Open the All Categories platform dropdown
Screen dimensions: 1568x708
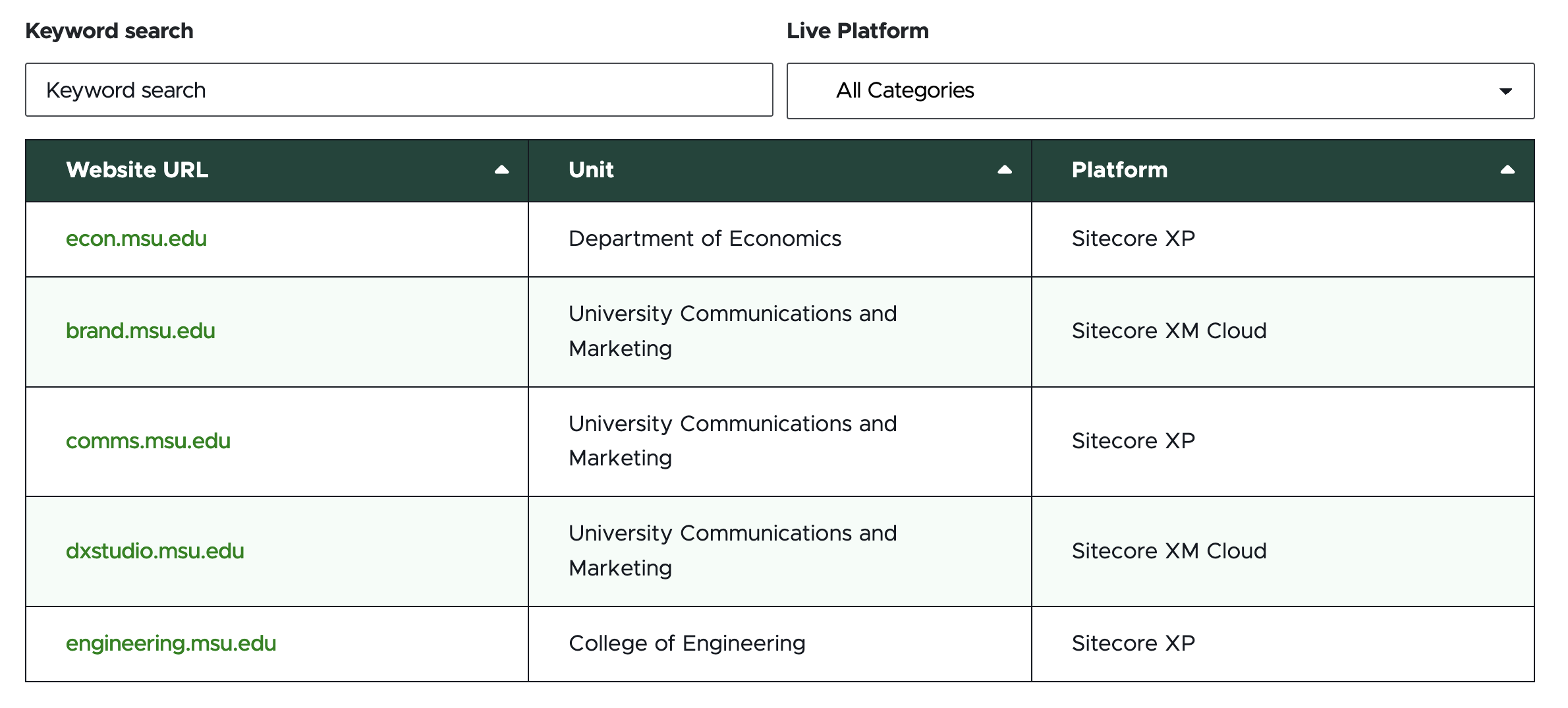(x=1160, y=91)
